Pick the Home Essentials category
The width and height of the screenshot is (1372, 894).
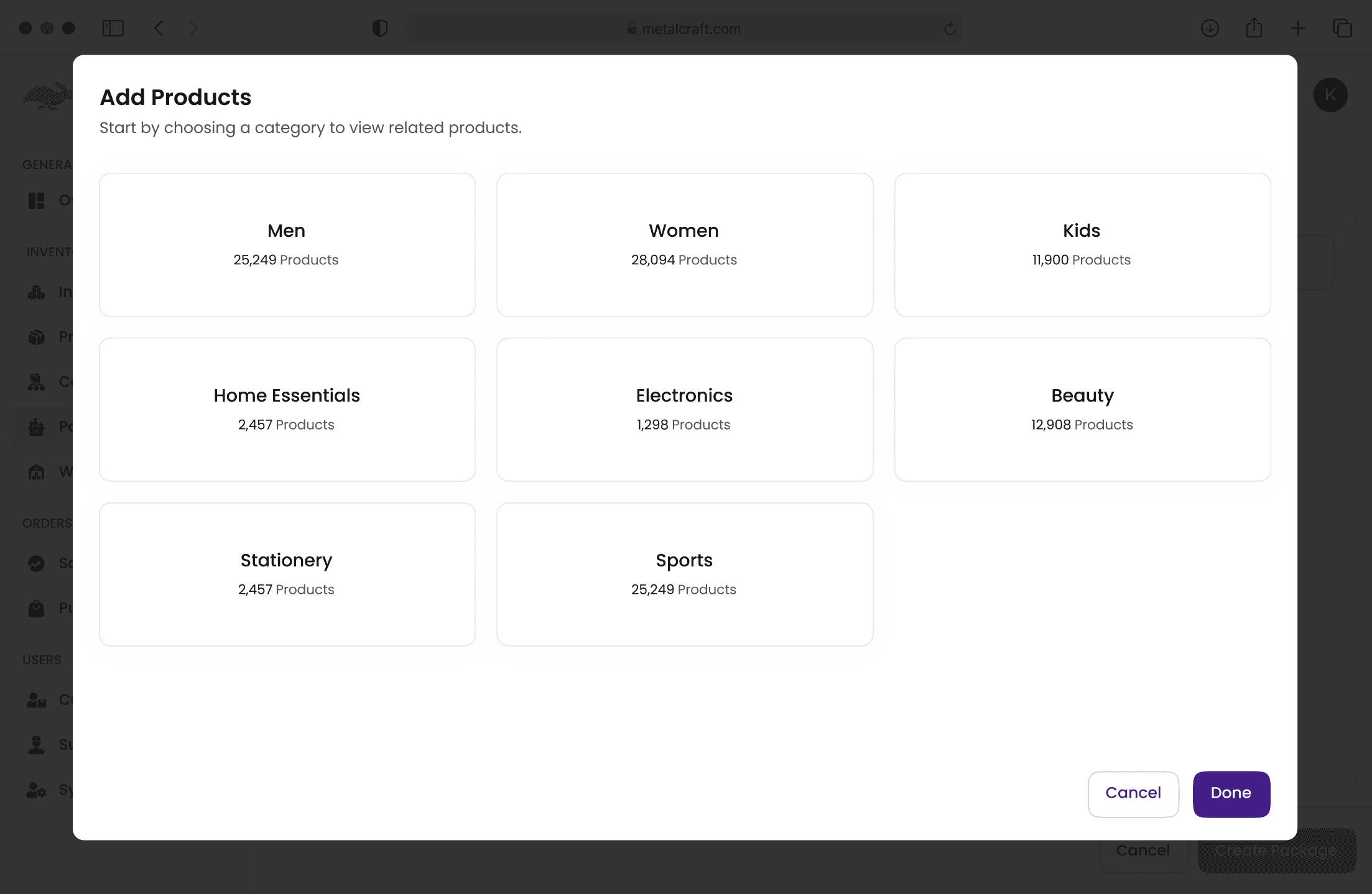[287, 409]
